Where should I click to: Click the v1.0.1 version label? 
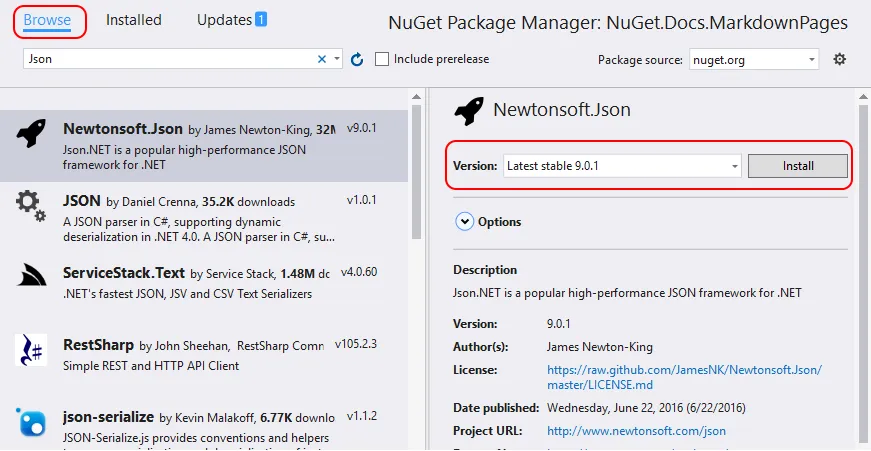tap(362, 200)
